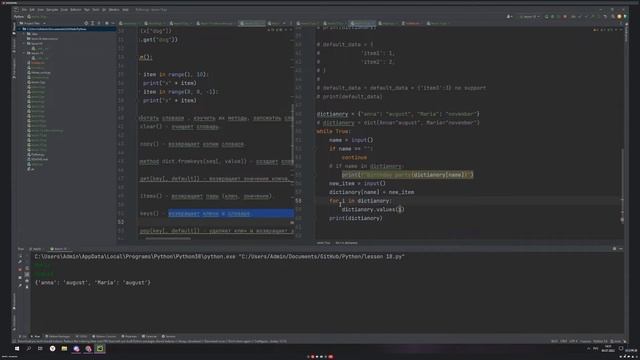640x360 pixels.
Task: Click the 'while True:' line in right editor
Action: point(333,131)
